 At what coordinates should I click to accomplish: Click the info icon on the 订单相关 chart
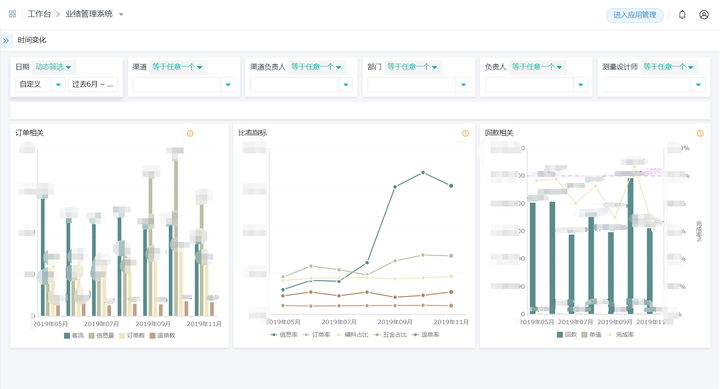click(190, 134)
